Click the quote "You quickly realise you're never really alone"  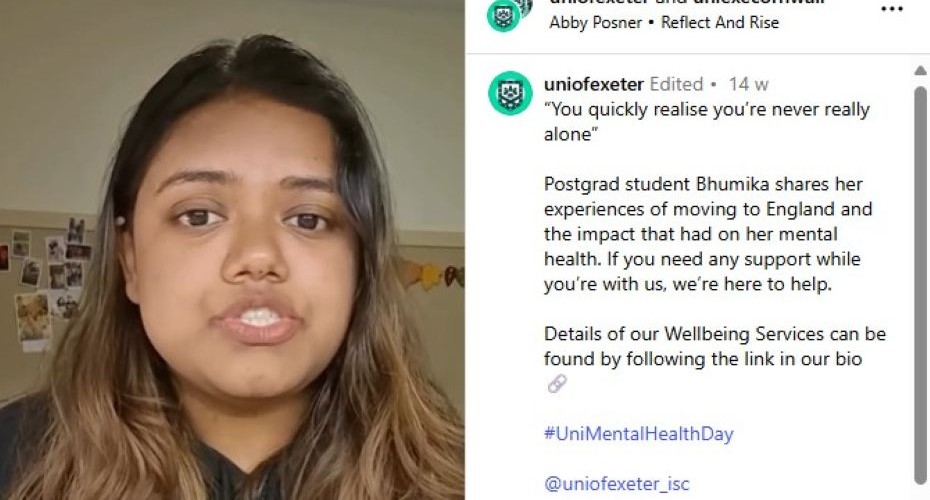click(707, 122)
